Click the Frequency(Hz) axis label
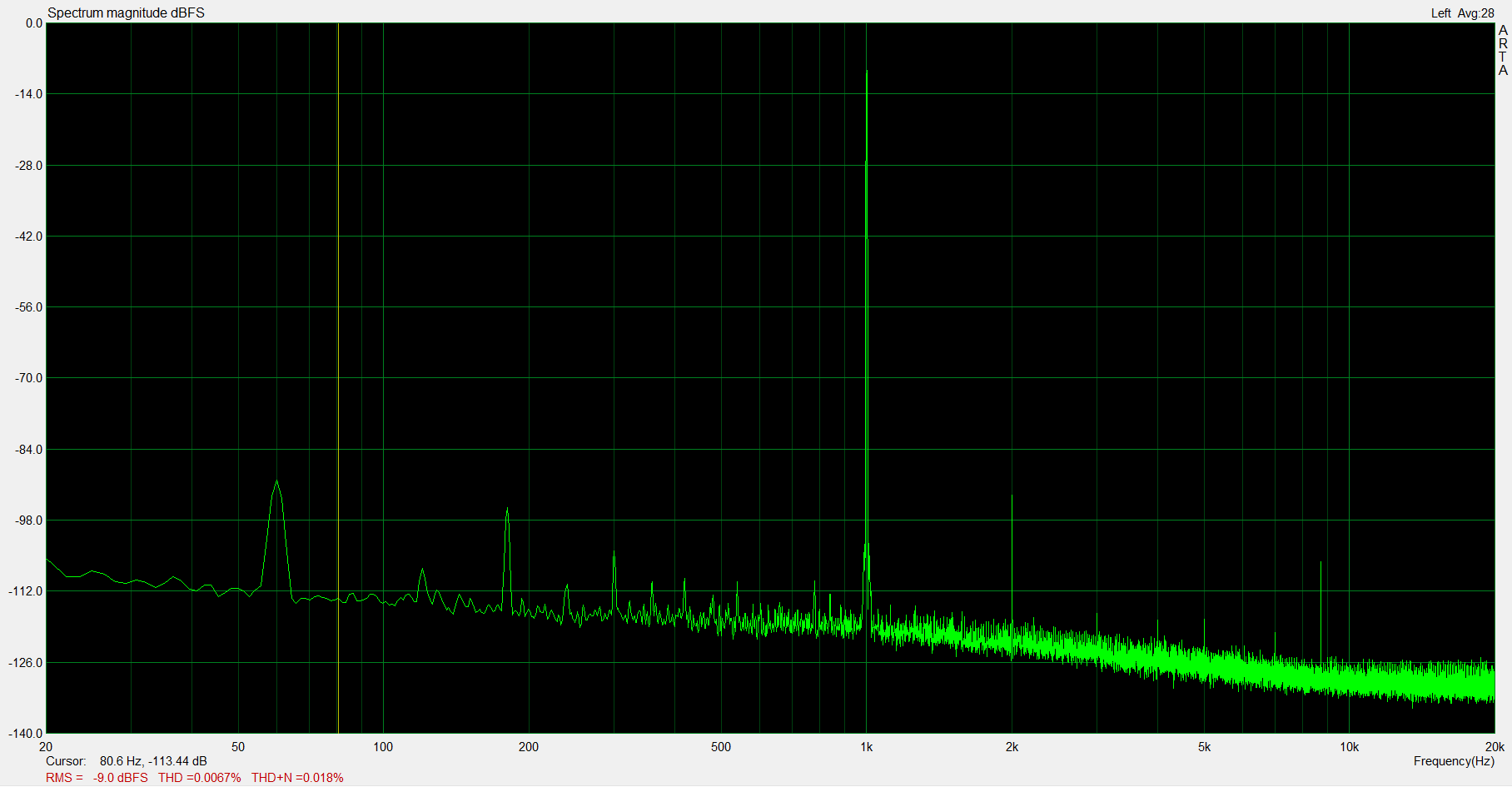 pyautogui.click(x=1454, y=761)
